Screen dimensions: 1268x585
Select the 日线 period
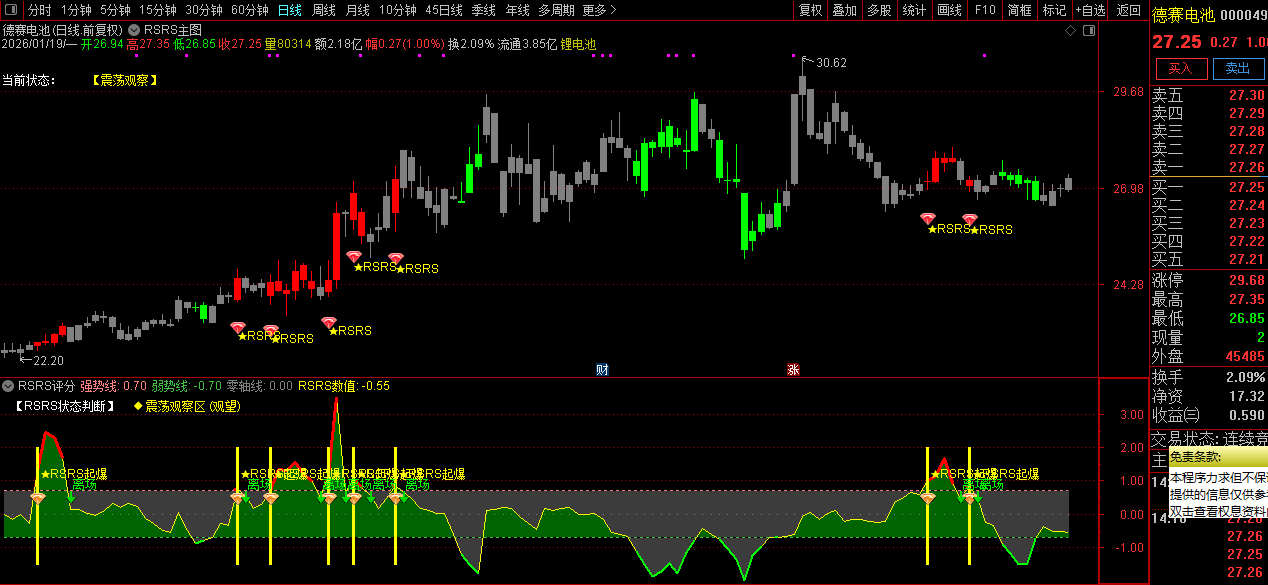point(289,10)
